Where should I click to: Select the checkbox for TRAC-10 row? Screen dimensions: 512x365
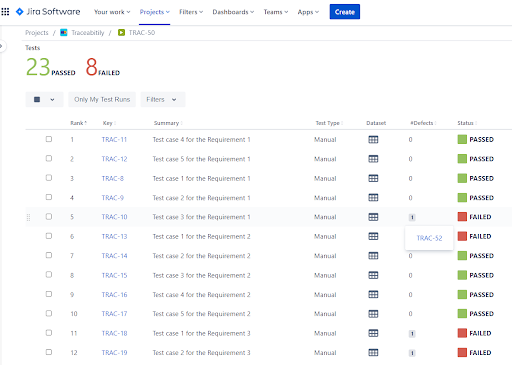point(49,217)
